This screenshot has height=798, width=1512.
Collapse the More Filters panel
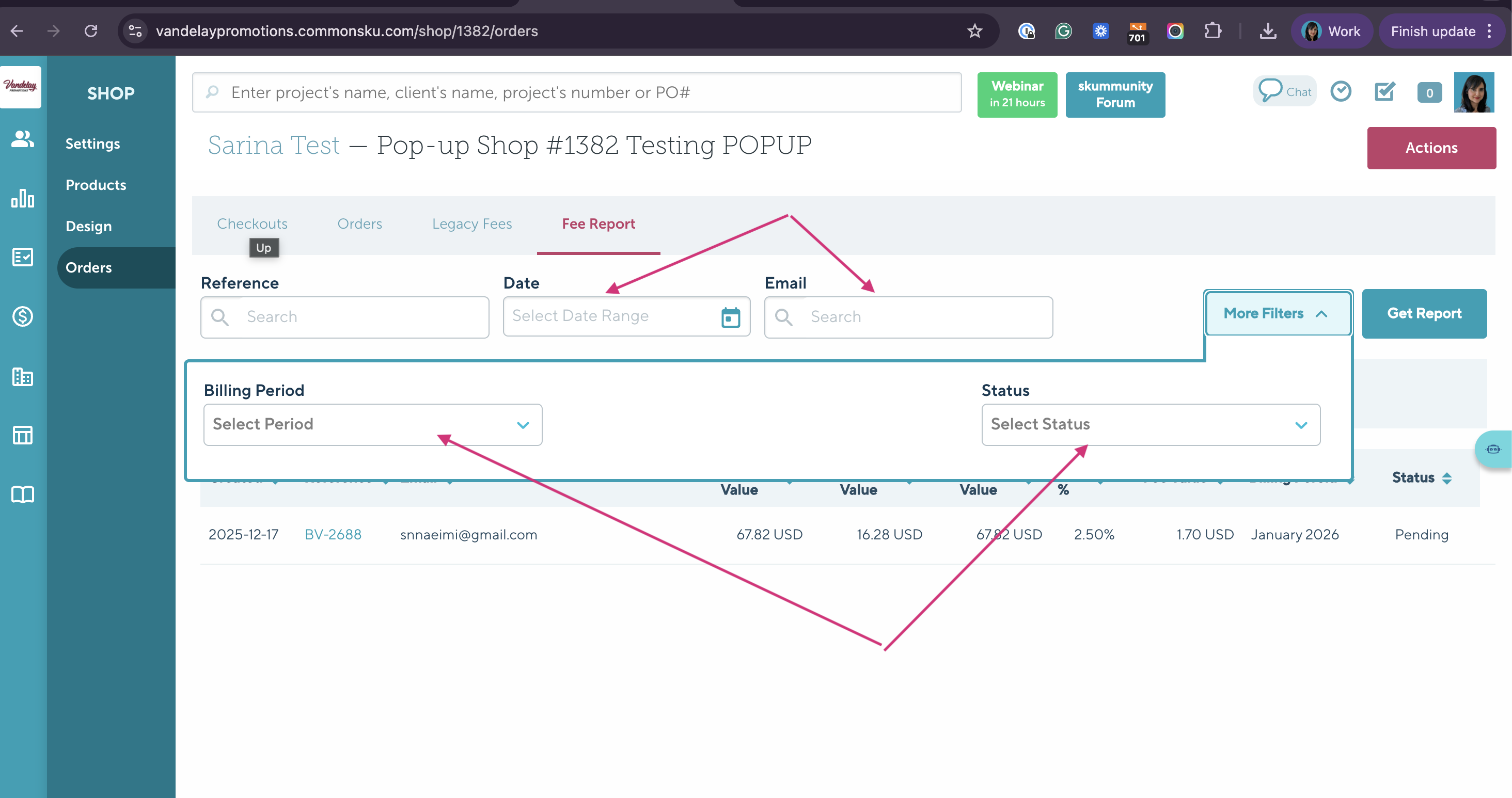pyautogui.click(x=1277, y=313)
